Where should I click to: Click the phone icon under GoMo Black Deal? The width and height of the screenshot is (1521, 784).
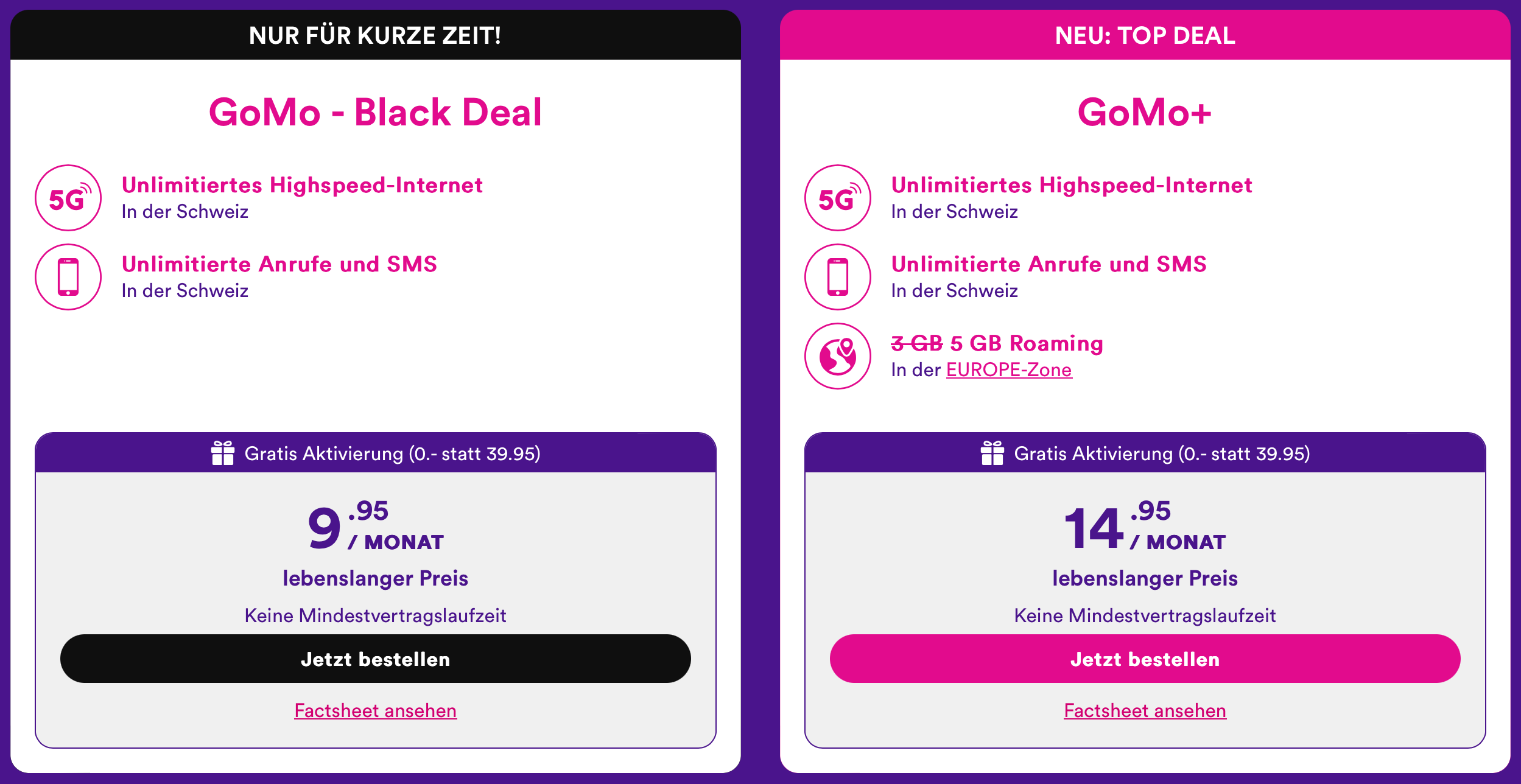[x=69, y=277]
